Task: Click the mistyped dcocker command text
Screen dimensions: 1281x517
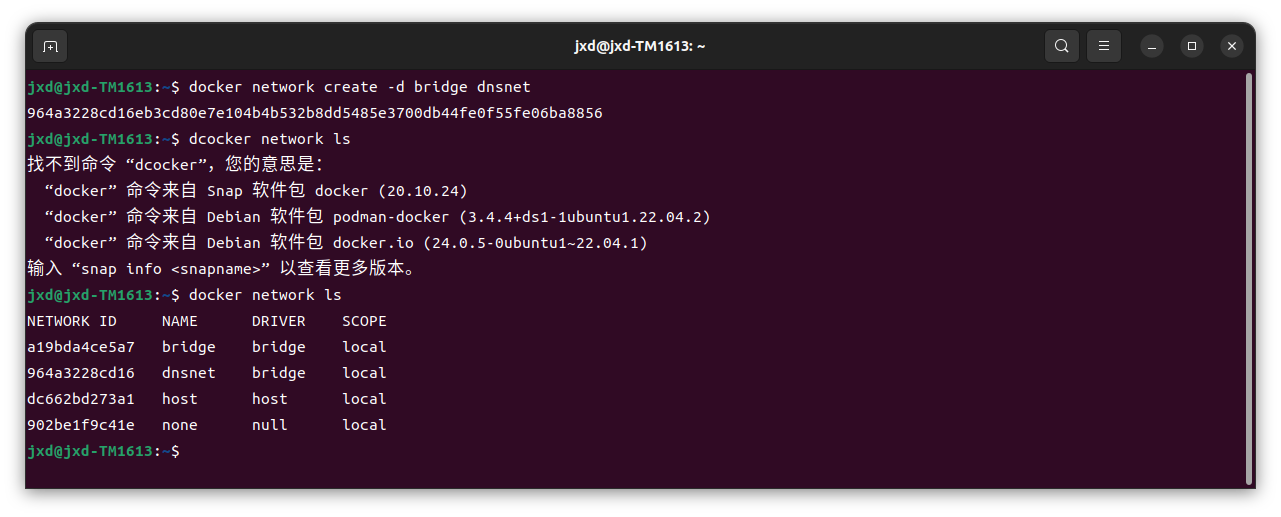Action: tap(270, 139)
